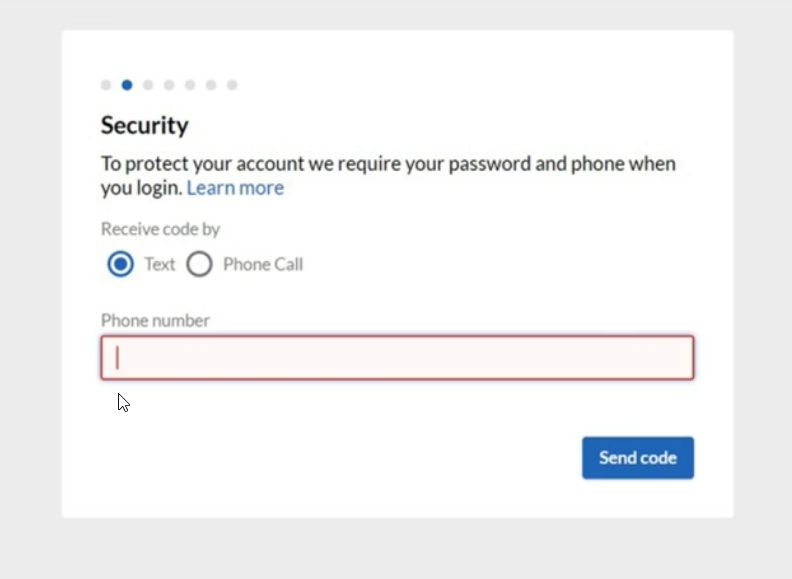Click the 'Receive code by' label

[x=160, y=229]
